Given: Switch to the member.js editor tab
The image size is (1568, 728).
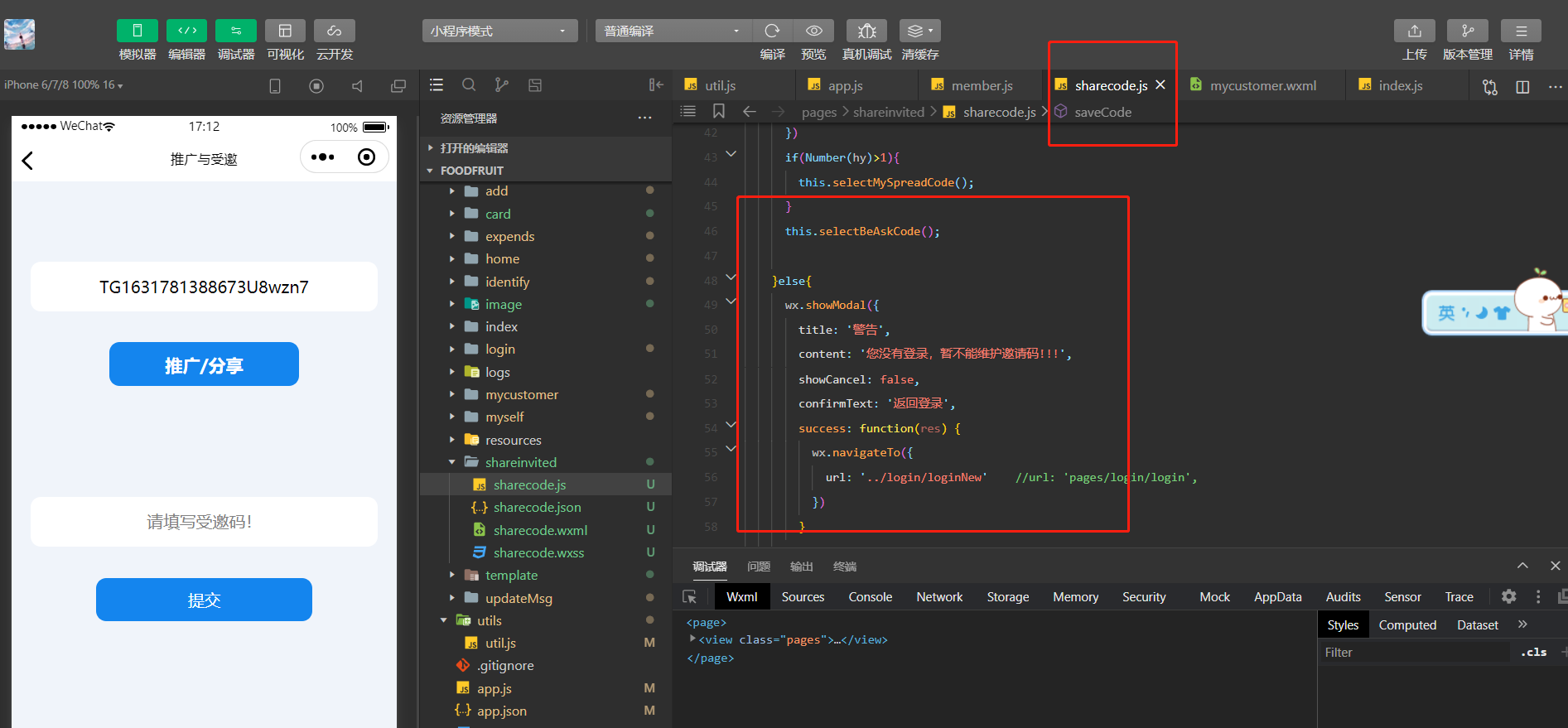Looking at the screenshot, I should click(981, 85).
